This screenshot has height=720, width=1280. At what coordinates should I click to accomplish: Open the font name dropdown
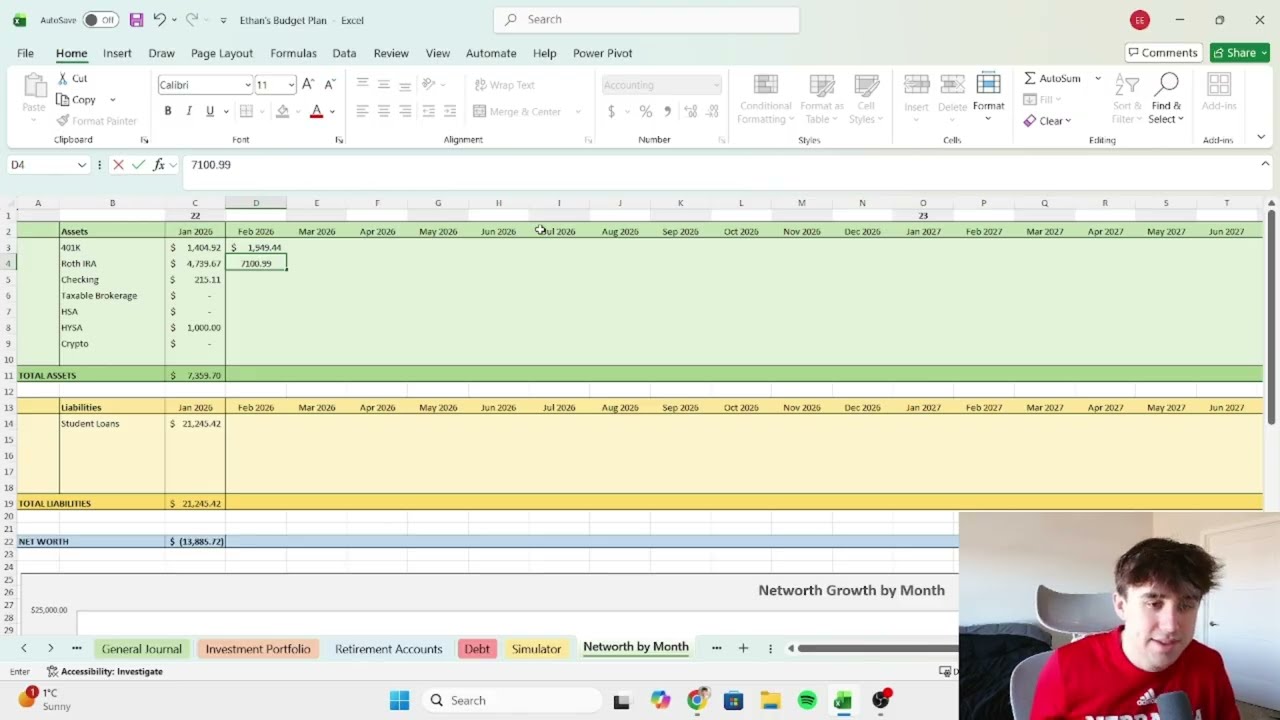[x=248, y=85]
